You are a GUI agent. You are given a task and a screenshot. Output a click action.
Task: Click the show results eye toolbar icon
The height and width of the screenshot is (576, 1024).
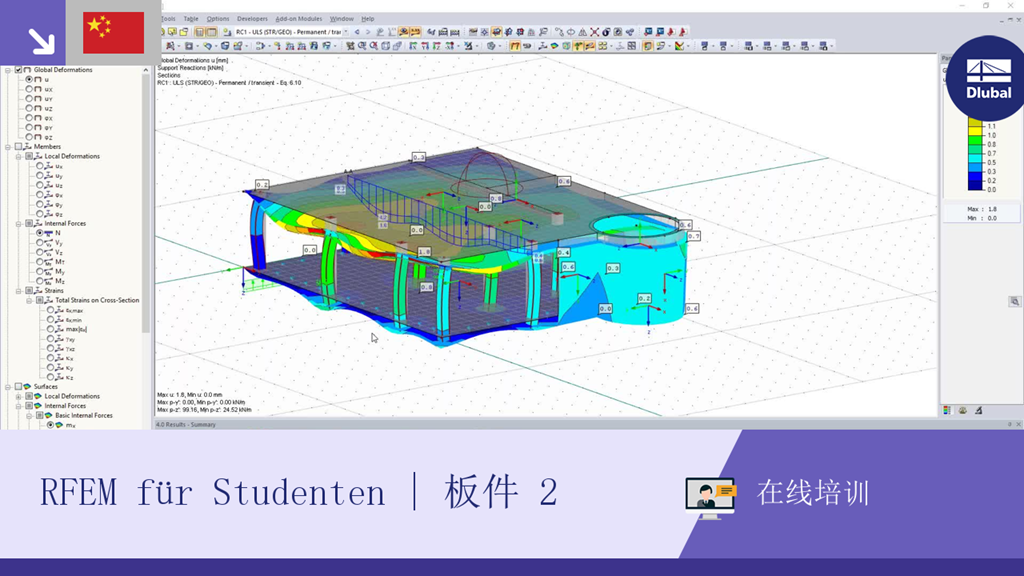[x=404, y=32]
